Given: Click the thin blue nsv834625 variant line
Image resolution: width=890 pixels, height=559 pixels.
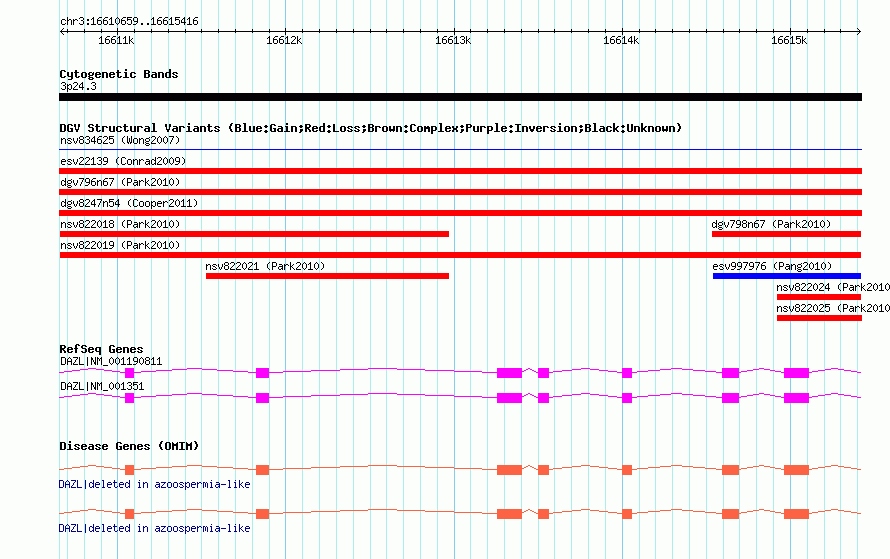Looking at the screenshot, I should [460, 150].
